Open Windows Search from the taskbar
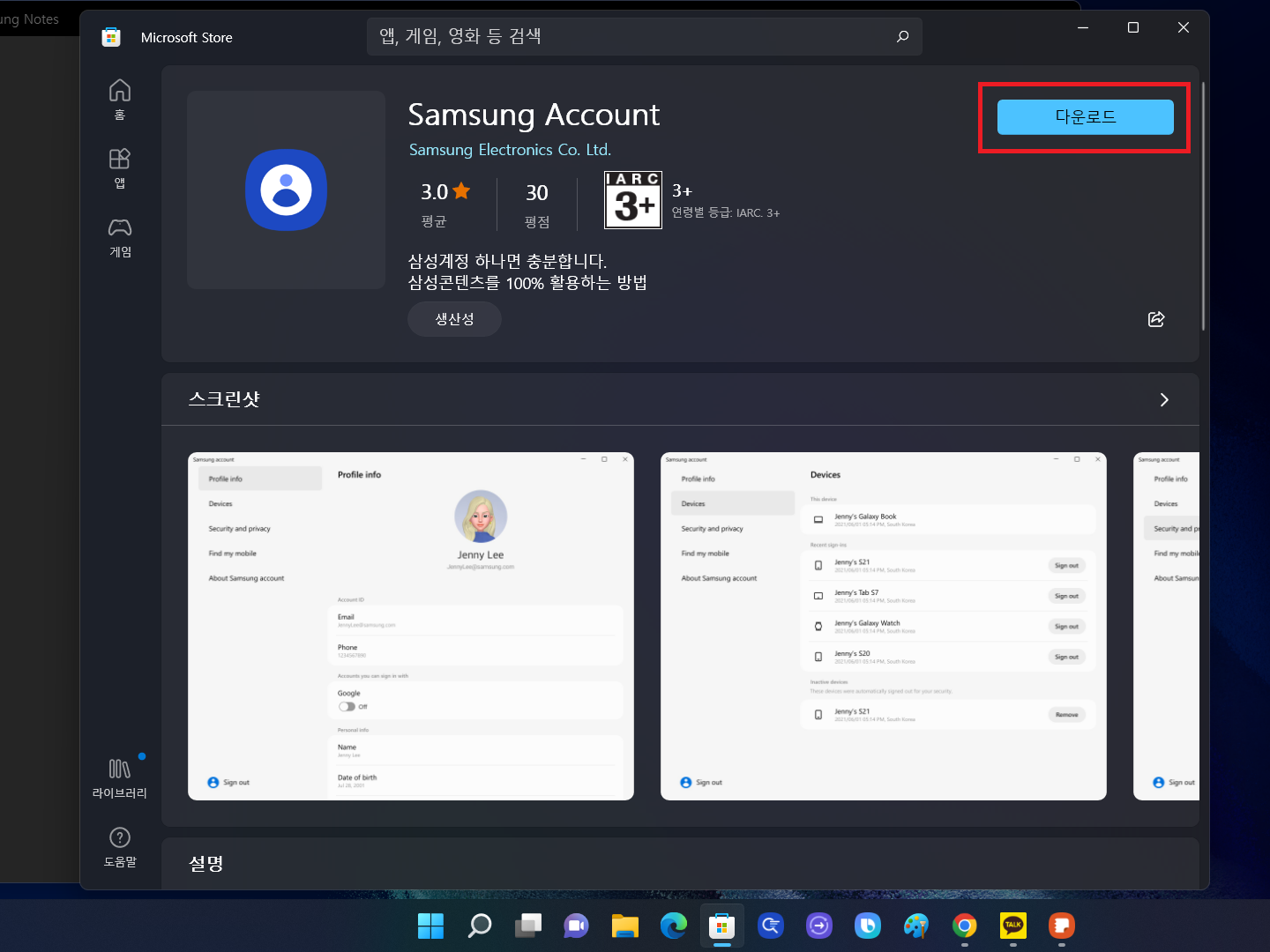The height and width of the screenshot is (952, 1270). click(x=480, y=926)
